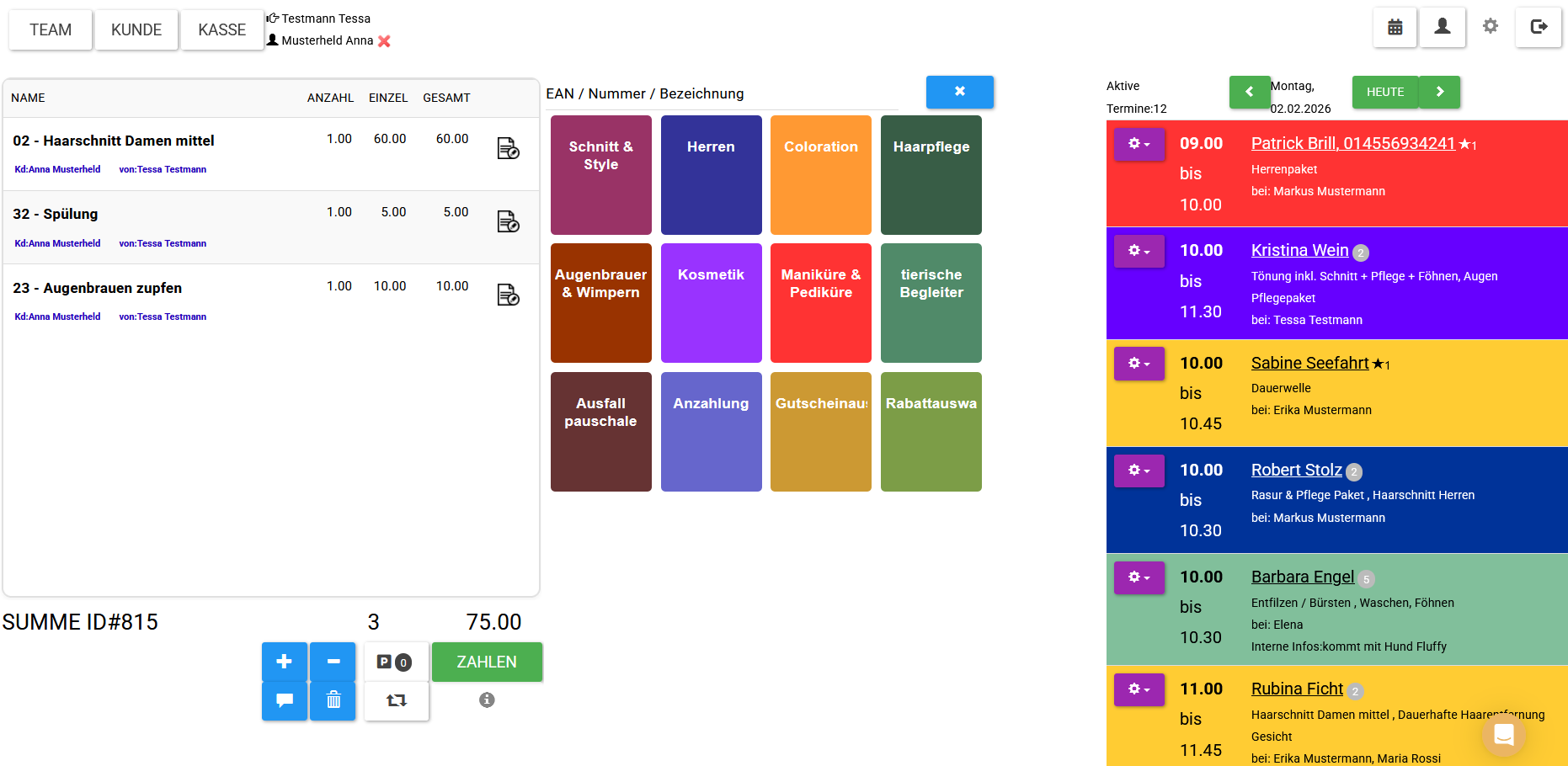
Task: Click the logout icon button
Action: (1539, 27)
